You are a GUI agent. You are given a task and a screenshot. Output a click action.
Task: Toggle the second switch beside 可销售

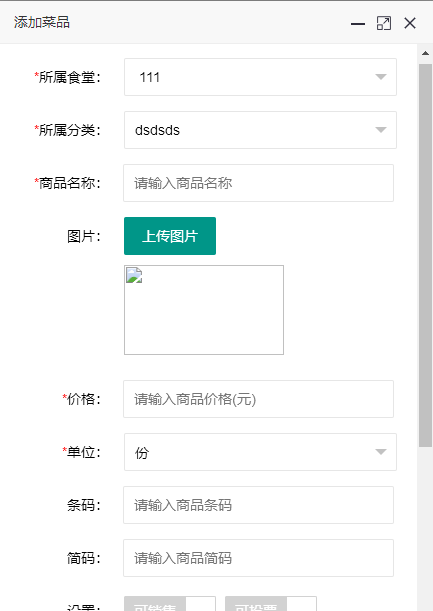coord(271,604)
